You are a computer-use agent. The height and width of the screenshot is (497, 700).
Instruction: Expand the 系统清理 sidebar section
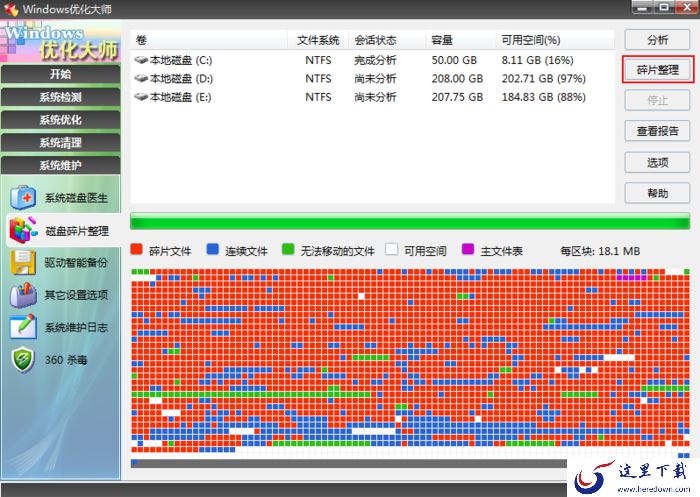[60, 142]
